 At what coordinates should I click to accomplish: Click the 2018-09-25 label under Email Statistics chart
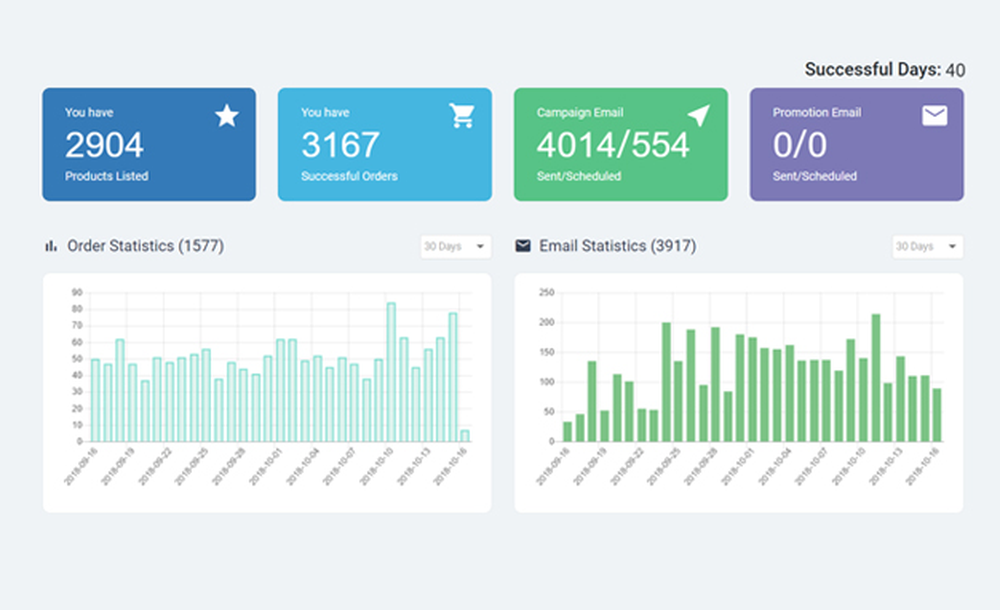click(663, 466)
